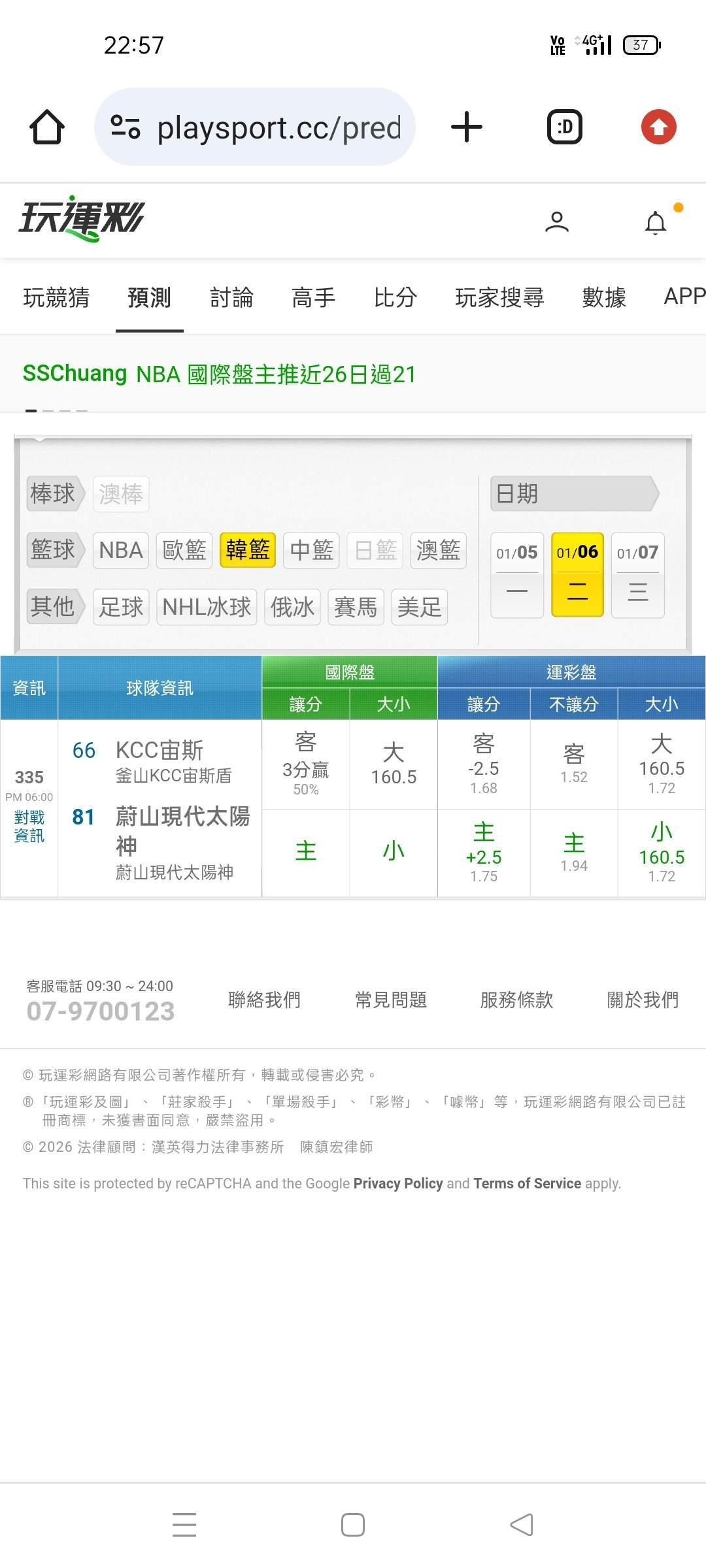Choose the 歐籃 league filter
This screenshot has width=706, height=1568.
pos(184,550)
